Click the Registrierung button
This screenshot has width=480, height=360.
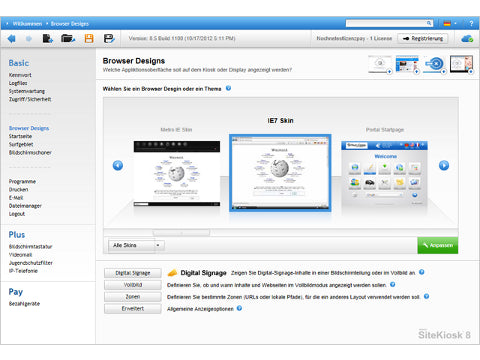(x=423, y=39)
